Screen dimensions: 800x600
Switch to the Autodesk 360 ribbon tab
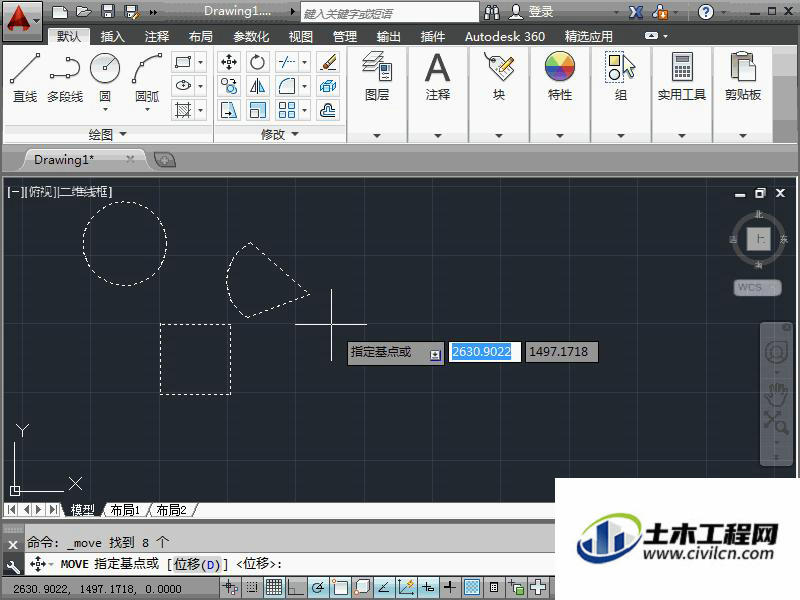coord(505,37)
